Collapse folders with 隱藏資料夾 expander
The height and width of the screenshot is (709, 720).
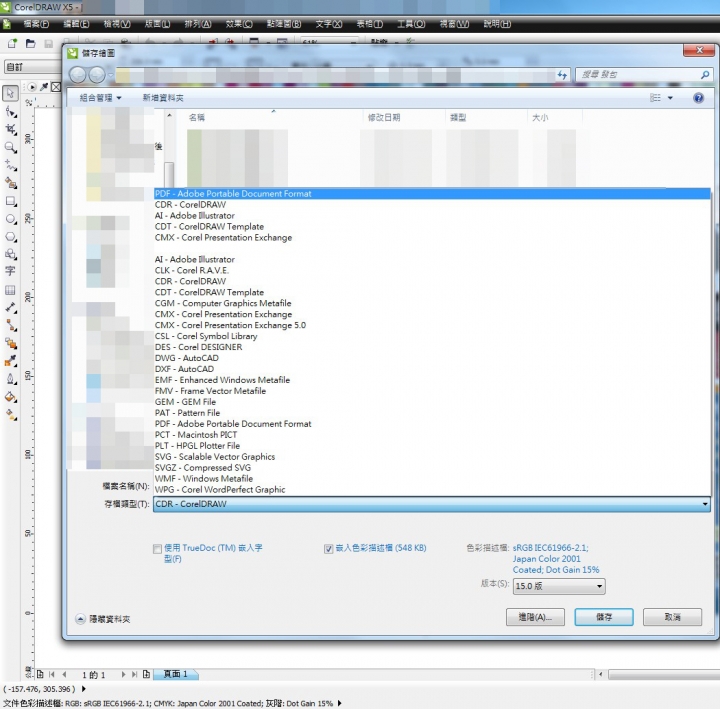pyautogui.click(x=80, y=619)
